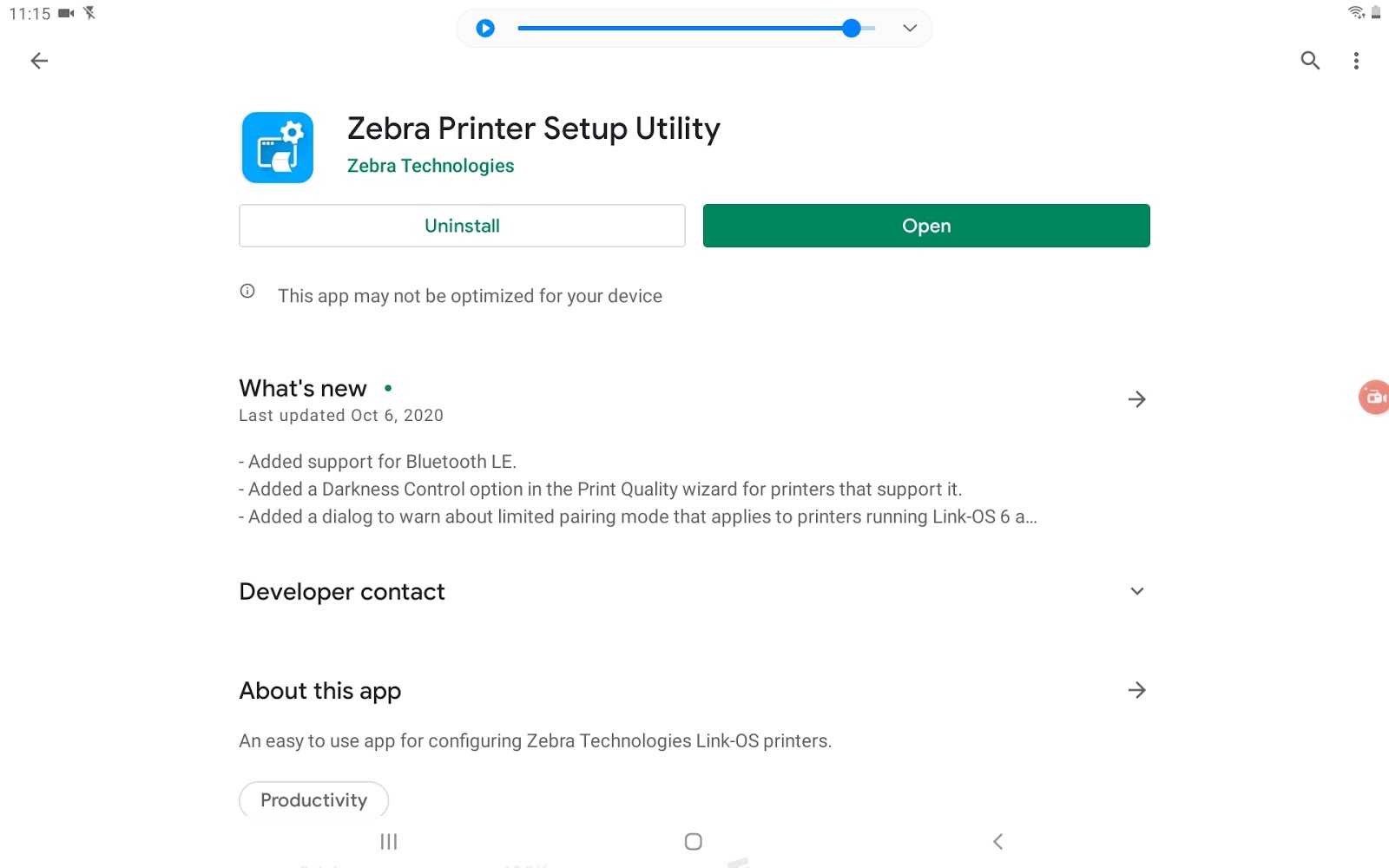
Task: Open the Play Store search
Action: pyautogui.click(x=1310, y=61)
